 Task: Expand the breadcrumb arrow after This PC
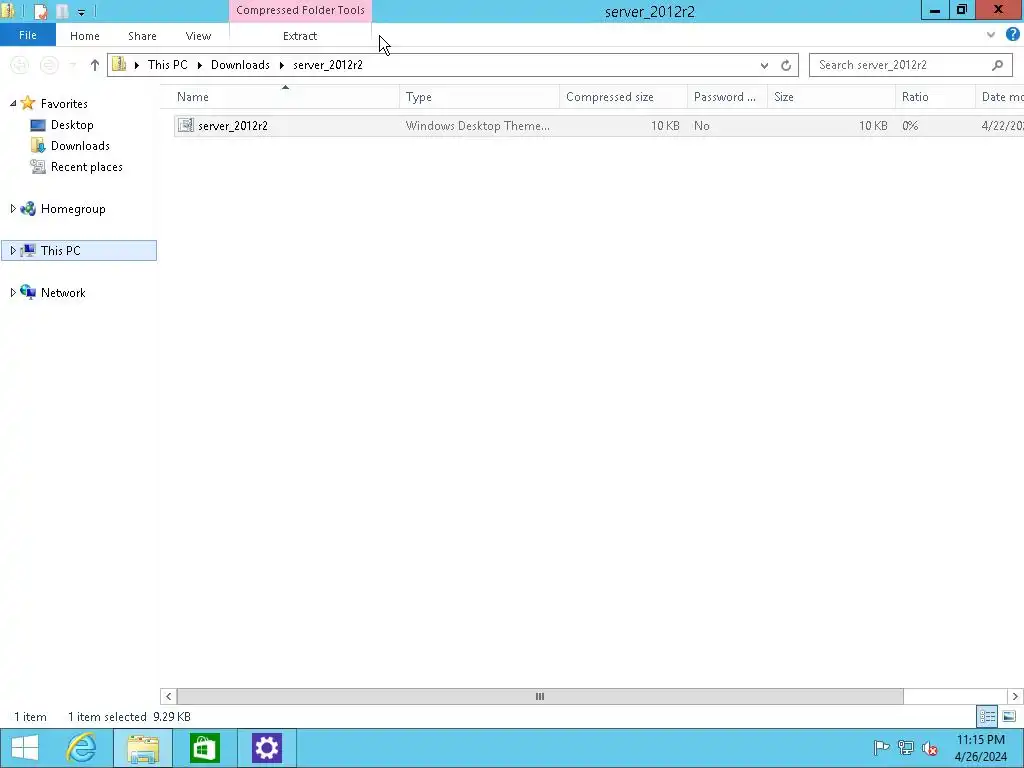(x=199, y=65)
